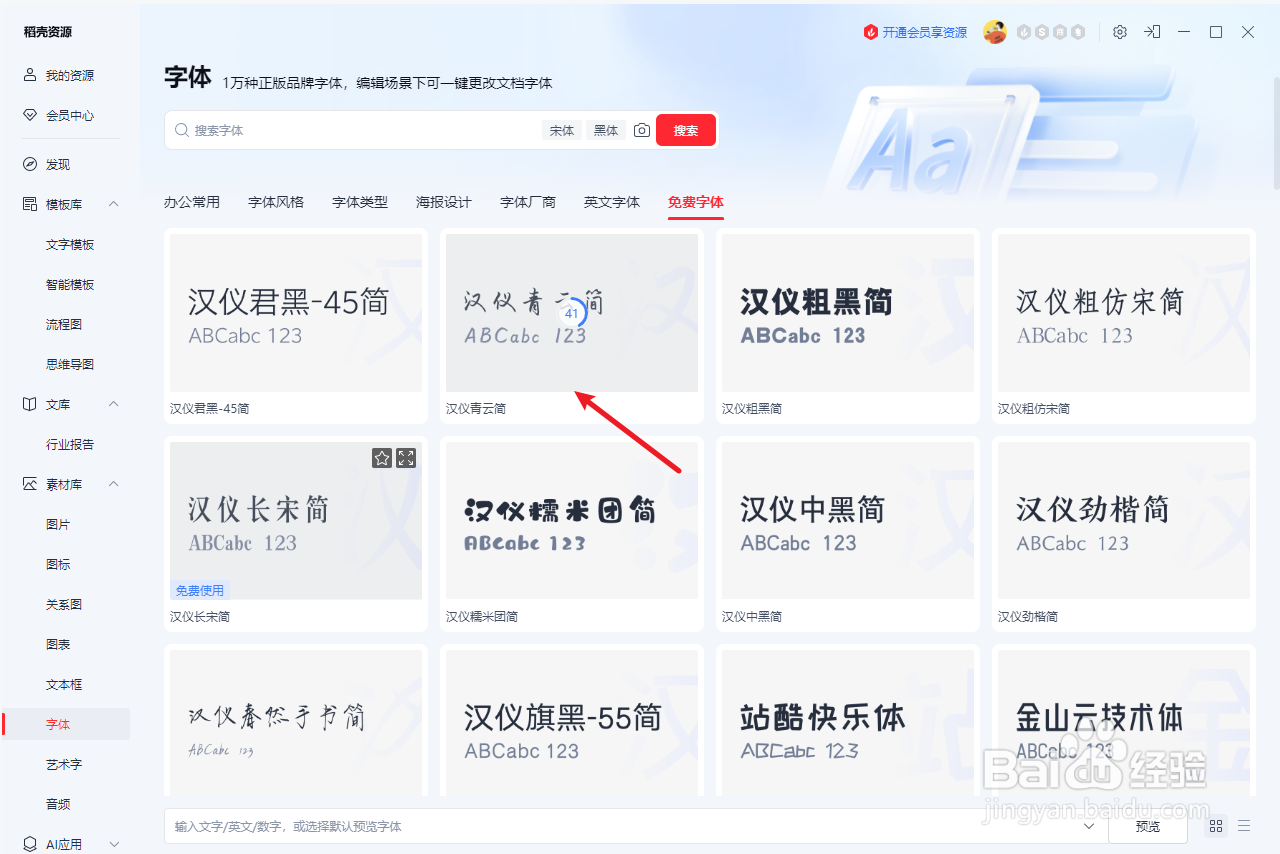Click the 模板库 sidebar icon
The height and width of the screenshot is (854, 1280).
[x=30, y=204]
